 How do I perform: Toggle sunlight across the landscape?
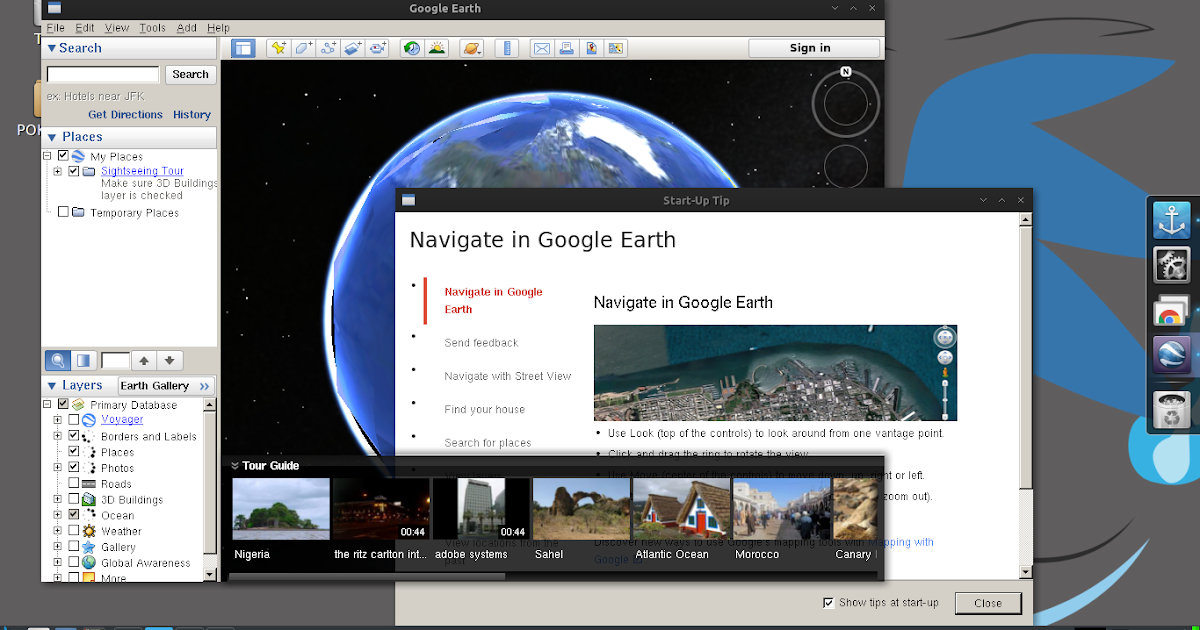click(437, 48)
